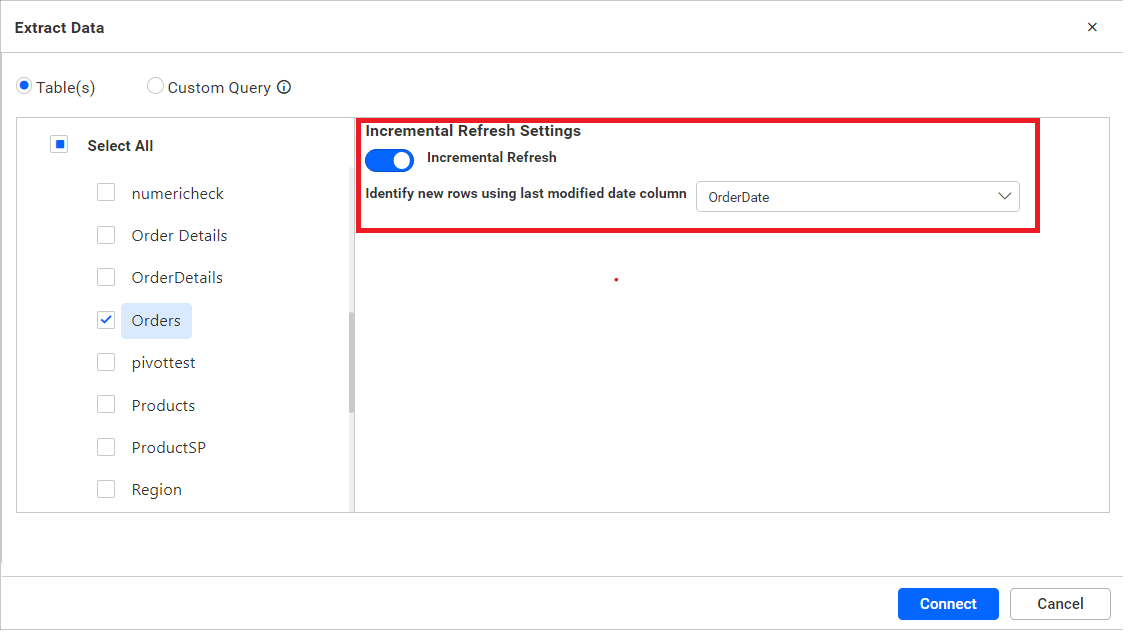Viewport: 1142px width, 632px height.
Task: Click the Cancel button
Action: pyautogui.click(x=1060, y=604)
